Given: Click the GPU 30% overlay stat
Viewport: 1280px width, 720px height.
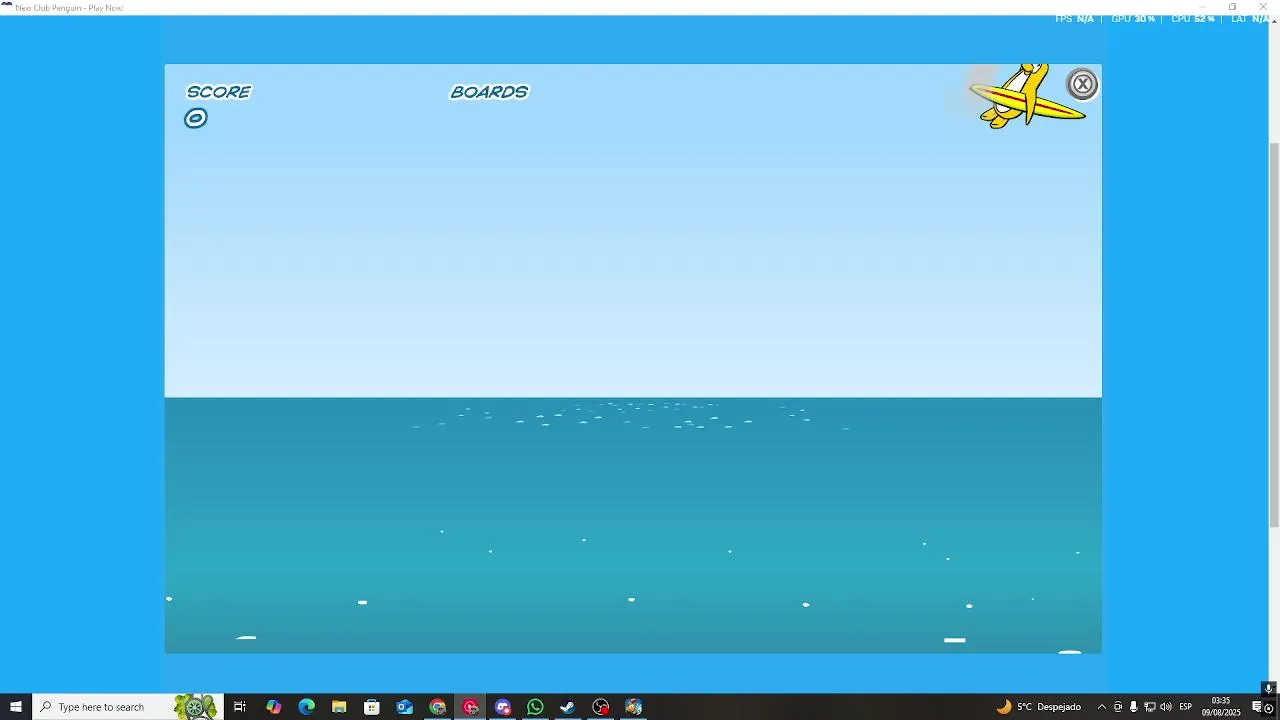Looking at the screenshot, I should point(1133,19).
